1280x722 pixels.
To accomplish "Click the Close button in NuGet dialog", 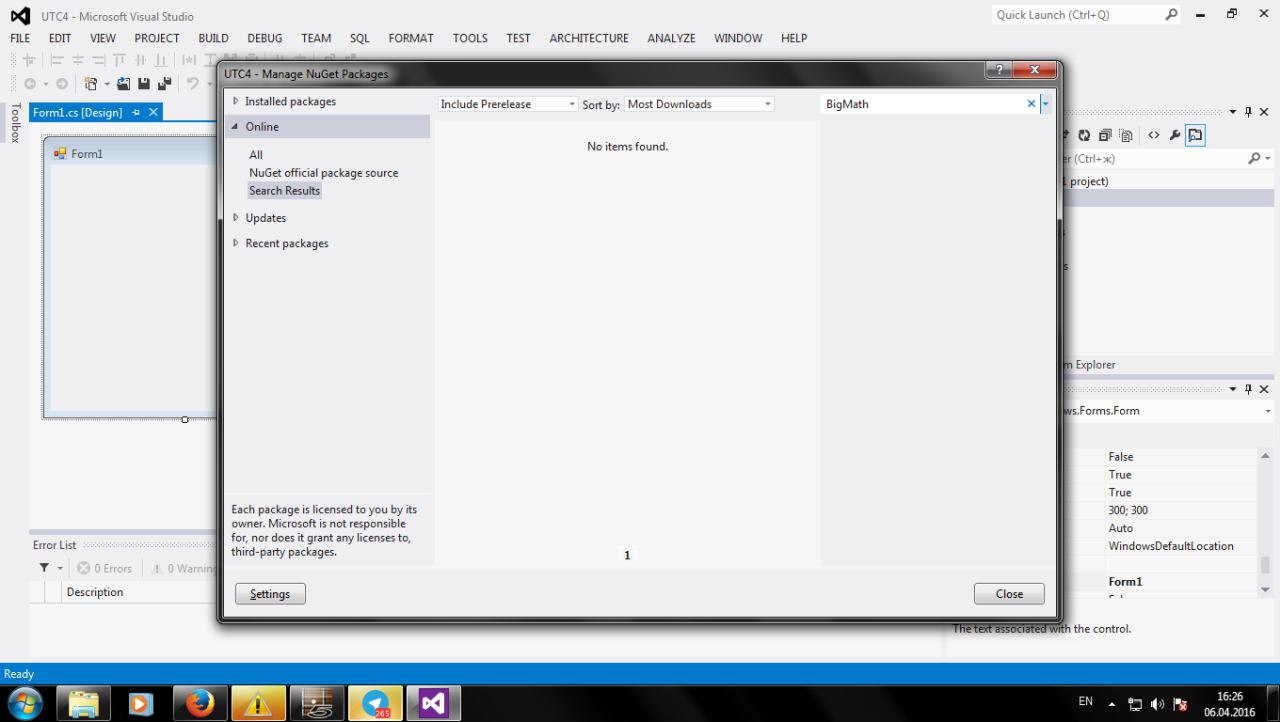I will tap(1009, 594).
